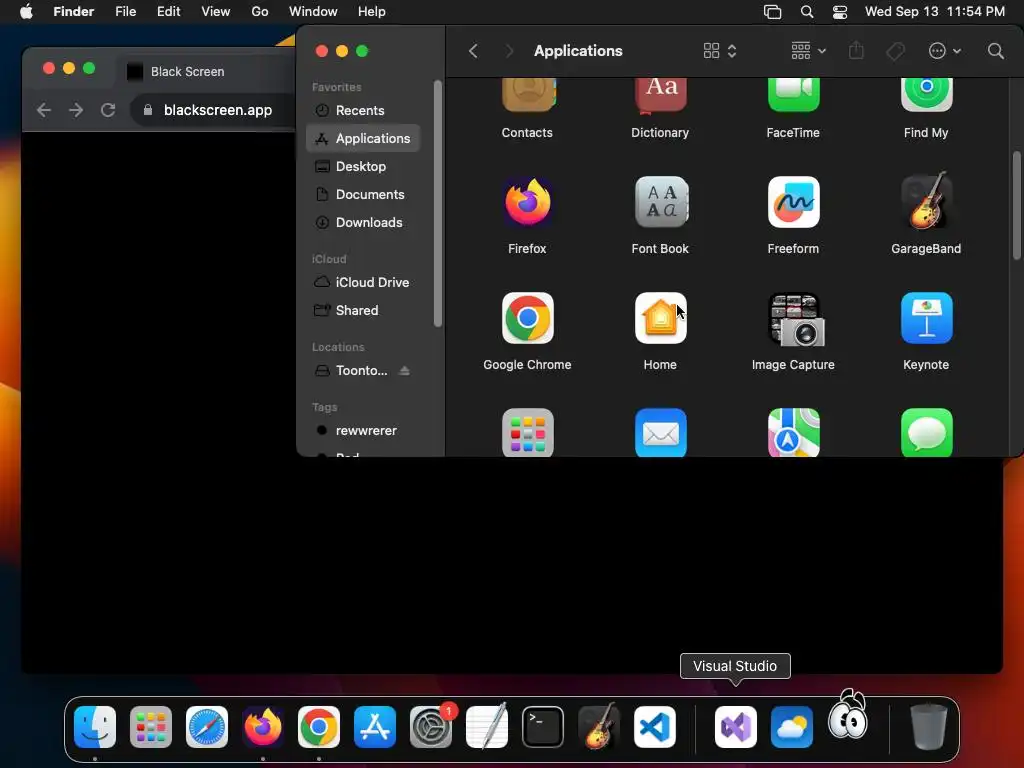Open the File menu
The width and height of the screenshot is (1024, 768).
(x=125, y=12)
